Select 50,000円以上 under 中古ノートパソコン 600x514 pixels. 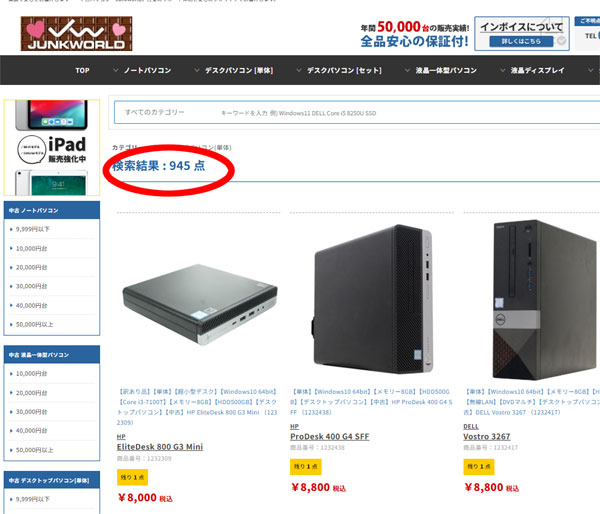[x=34, y=325]
